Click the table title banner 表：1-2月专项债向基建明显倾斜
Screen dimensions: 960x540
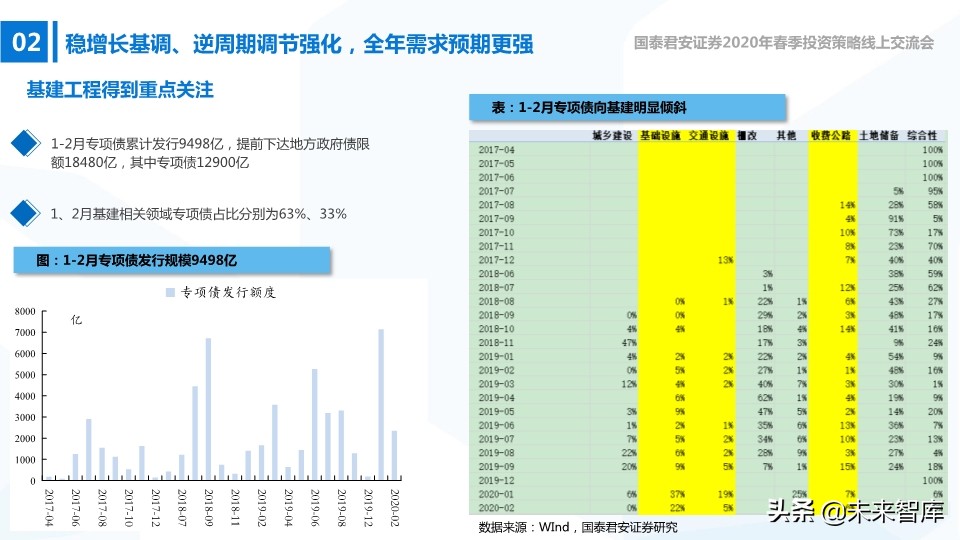coord(628,108)
